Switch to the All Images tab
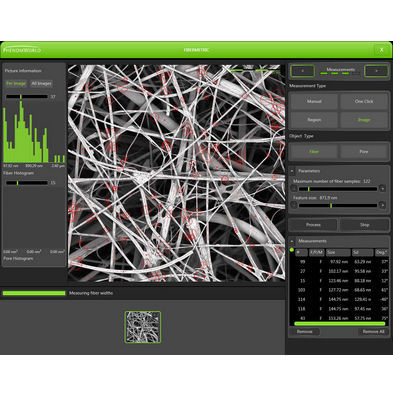 coord(41,83)
